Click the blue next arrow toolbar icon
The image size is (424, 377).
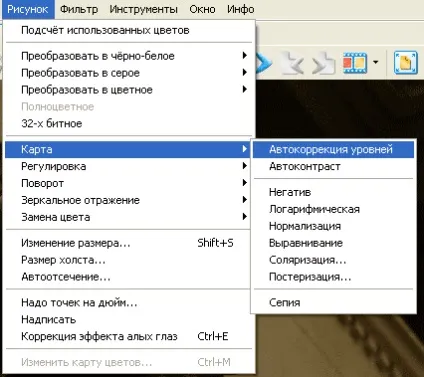pyautogui.click(x=264, y=62)
